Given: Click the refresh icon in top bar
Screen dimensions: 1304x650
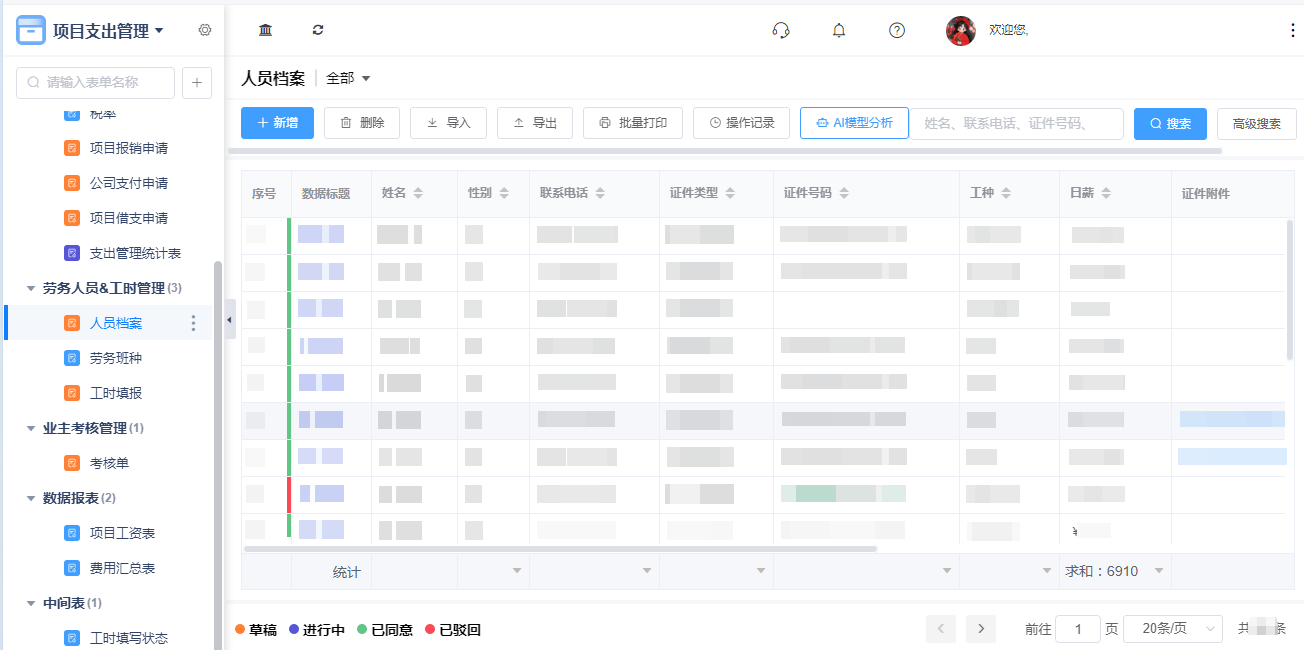Looking at the screenshot, I should 318,30.
